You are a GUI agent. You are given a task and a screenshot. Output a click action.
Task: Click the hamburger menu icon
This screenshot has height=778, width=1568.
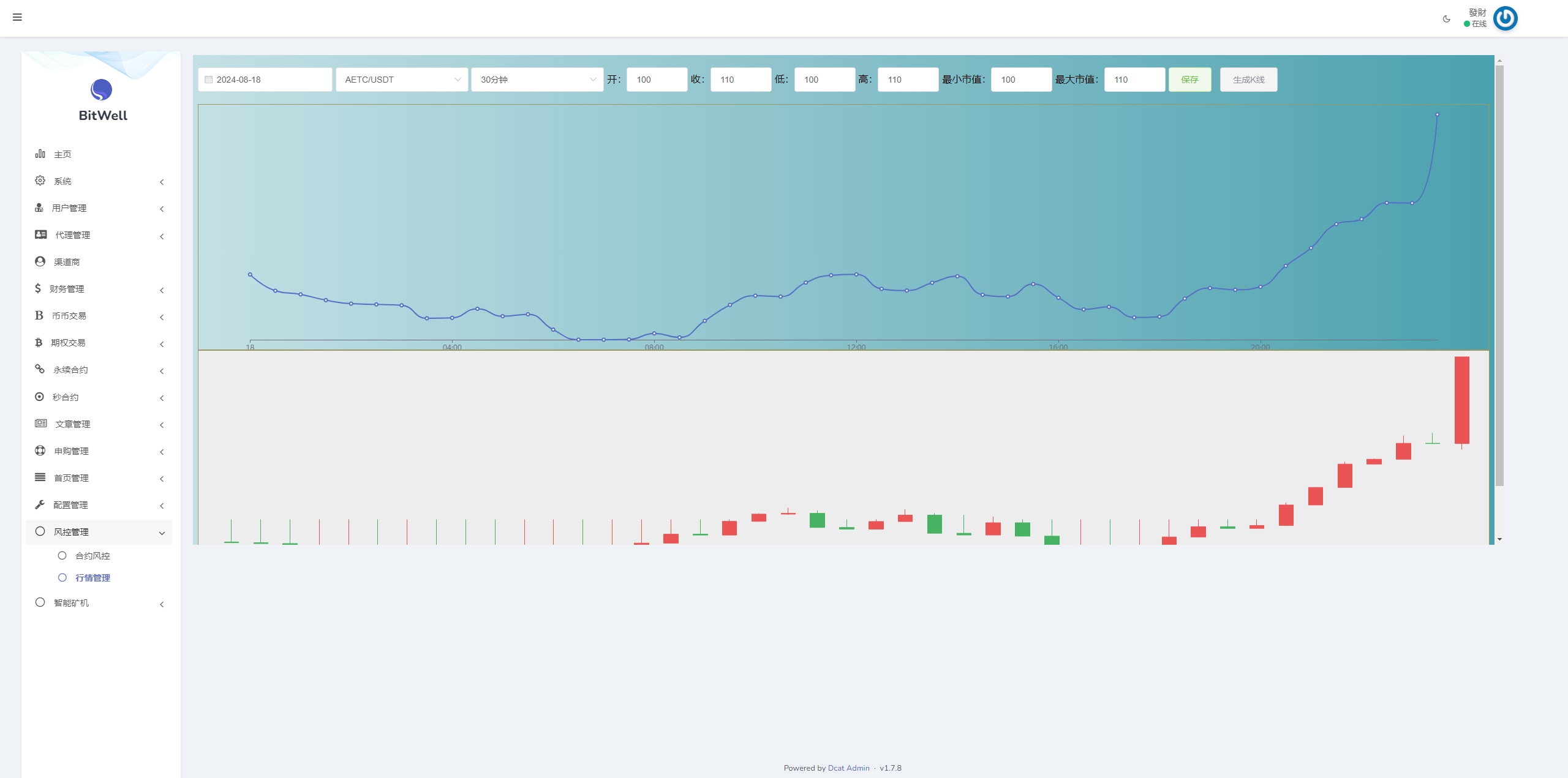coord(17,17)
